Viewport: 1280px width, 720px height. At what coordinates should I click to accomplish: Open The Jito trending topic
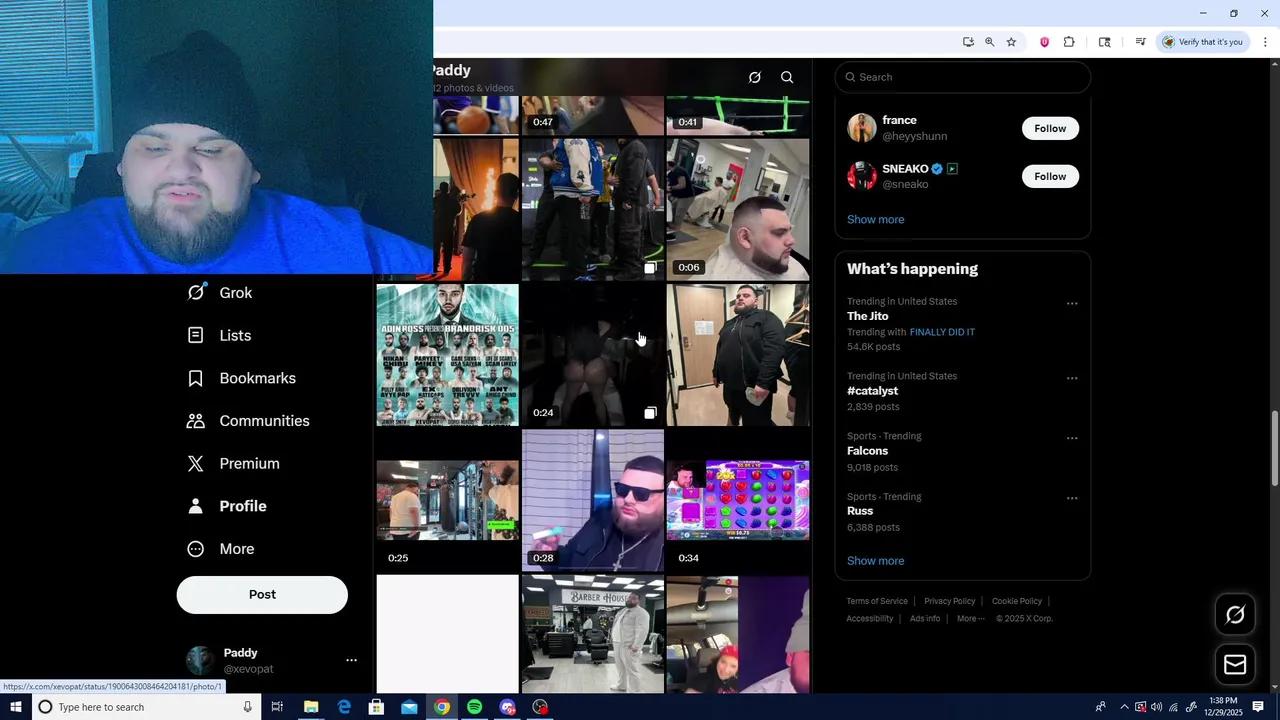coord(868,316)
